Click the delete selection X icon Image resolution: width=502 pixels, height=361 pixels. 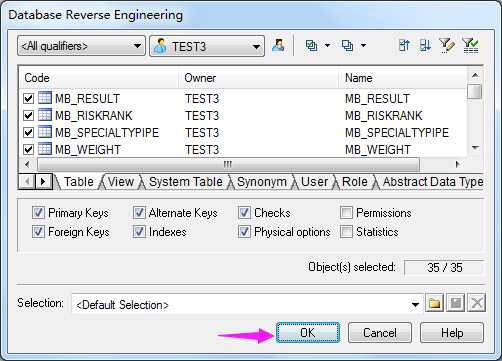pyautogui.click(x=477, y=303)
